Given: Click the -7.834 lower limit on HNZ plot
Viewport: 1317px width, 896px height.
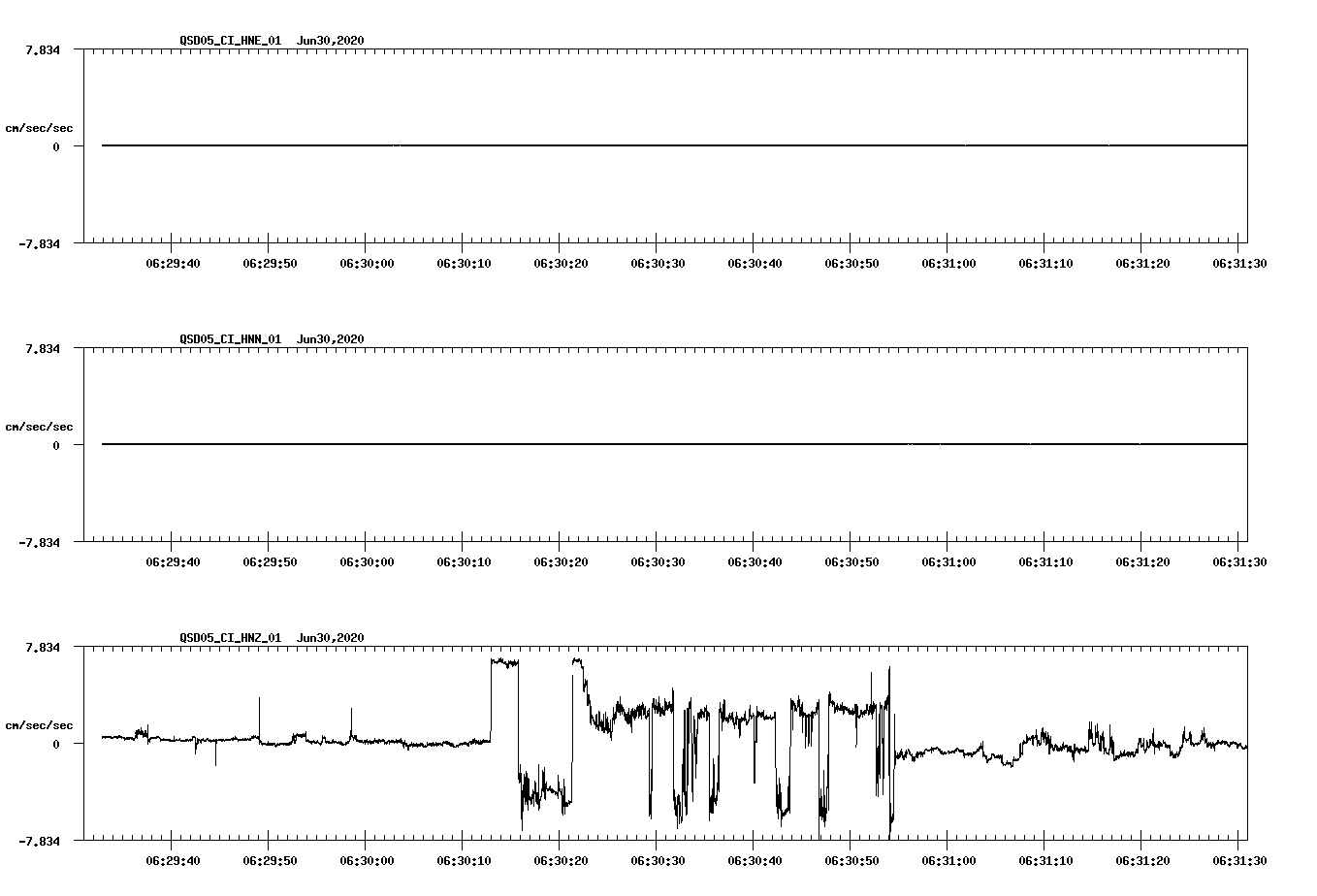Looking at the screenshot, I should (40, 842).
